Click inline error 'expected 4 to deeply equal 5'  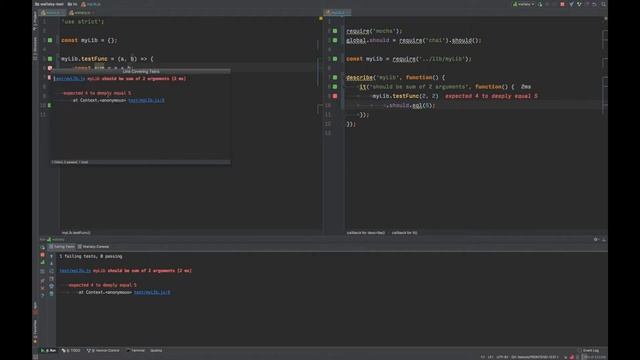[x=491, y=96]
